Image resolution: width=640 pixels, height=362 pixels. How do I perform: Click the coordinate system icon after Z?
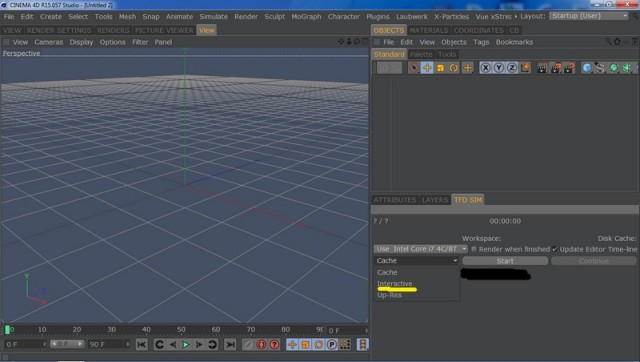pyautogui.click(x=526, y=68)
